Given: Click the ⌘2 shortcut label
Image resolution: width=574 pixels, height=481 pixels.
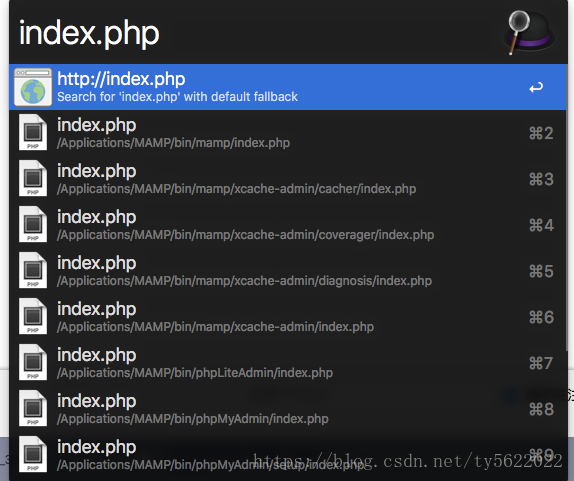Looking at the screenshot, I should click(x=541, y=133).
